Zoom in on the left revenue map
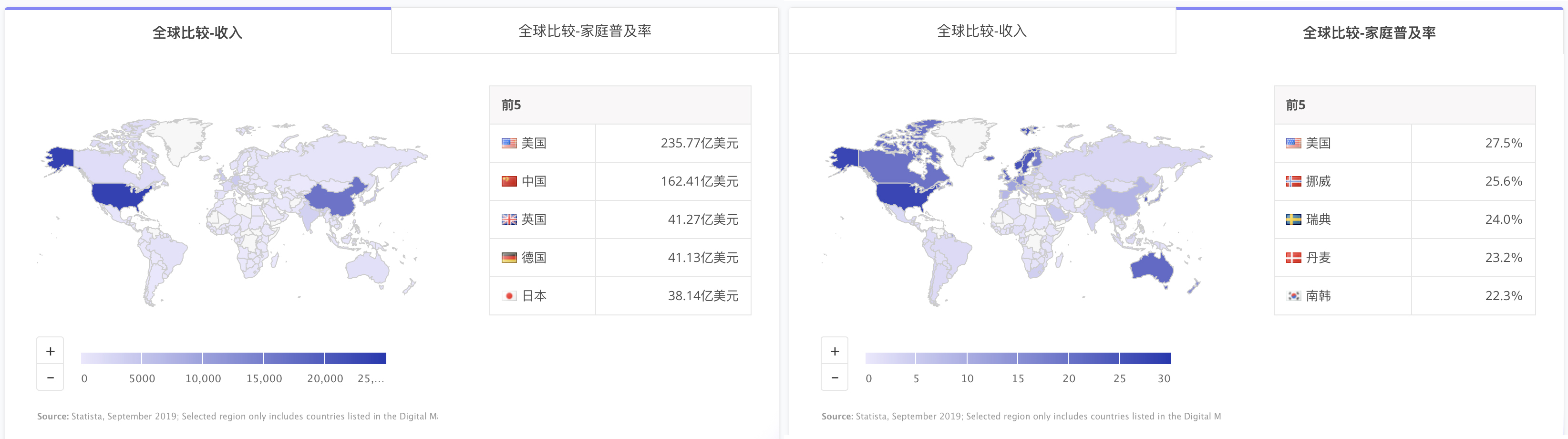This screenshot has width=1568, height=439. click(x=51, y=351)
